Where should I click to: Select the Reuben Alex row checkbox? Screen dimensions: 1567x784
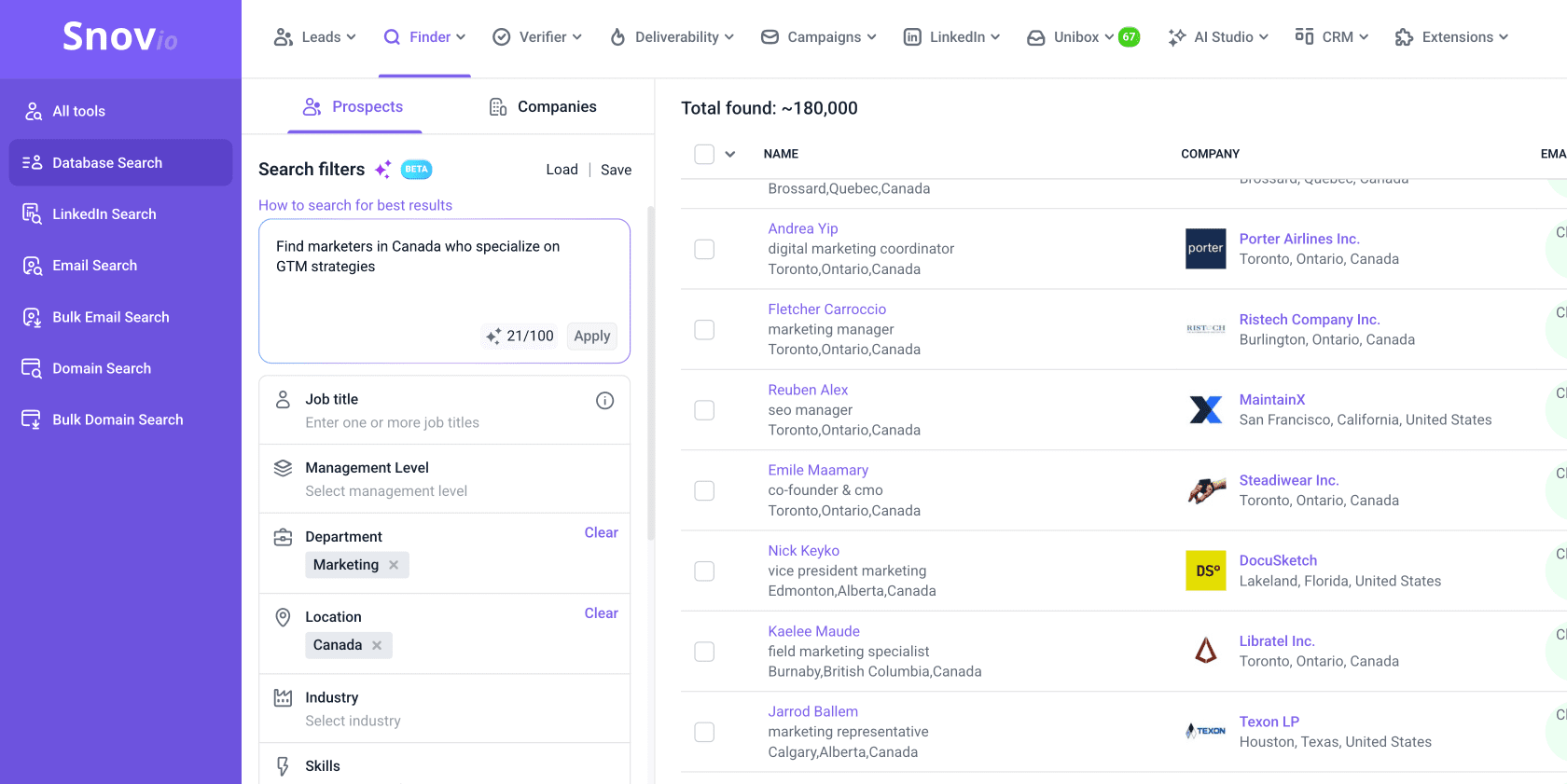[x=704, y=410]
